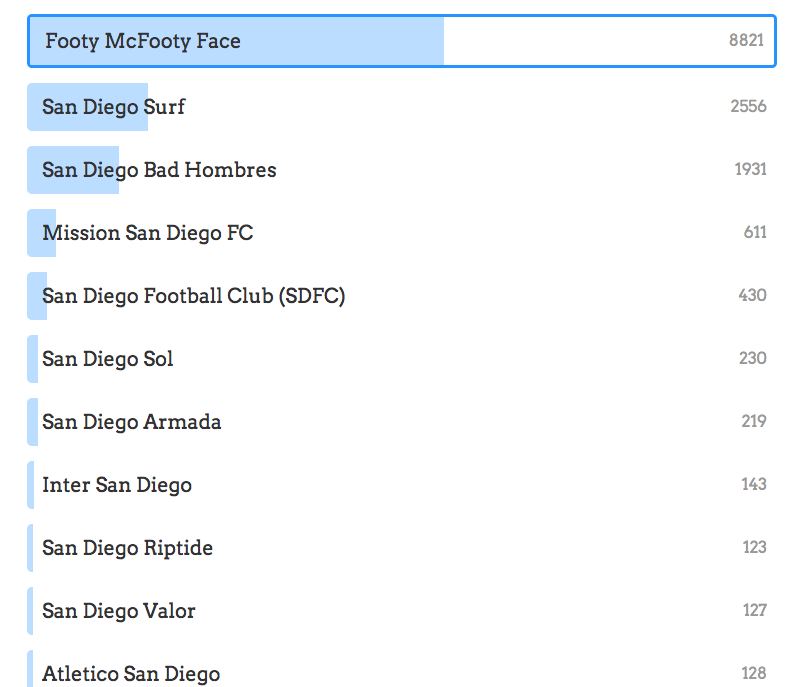807x687 pixels.
Task: Select the San Diego Armada option
Action: (x=131, y=422)
